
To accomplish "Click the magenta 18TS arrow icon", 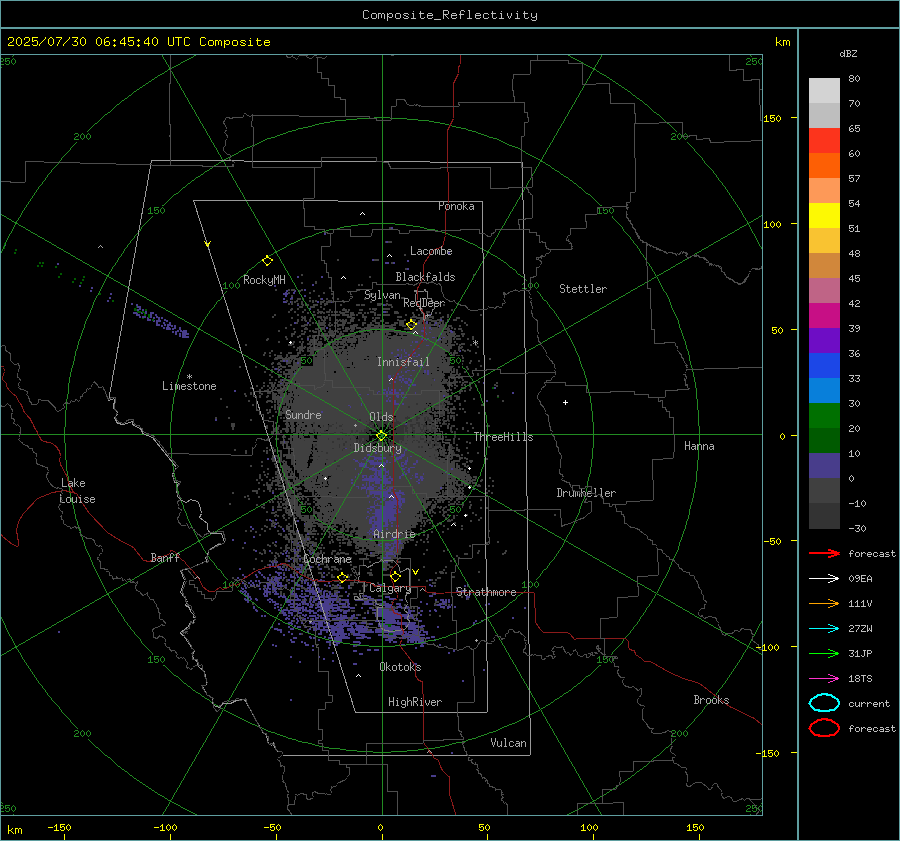I will pos(824,679).
